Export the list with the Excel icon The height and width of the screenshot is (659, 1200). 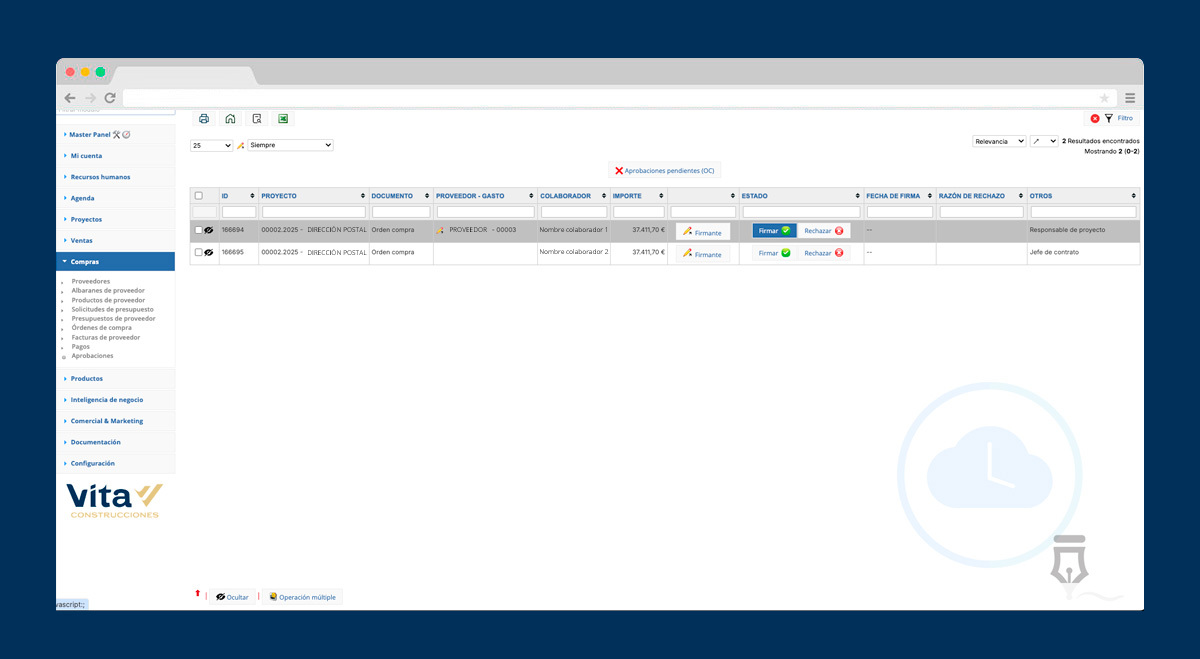pyautogui.click(x=283, y=119)
